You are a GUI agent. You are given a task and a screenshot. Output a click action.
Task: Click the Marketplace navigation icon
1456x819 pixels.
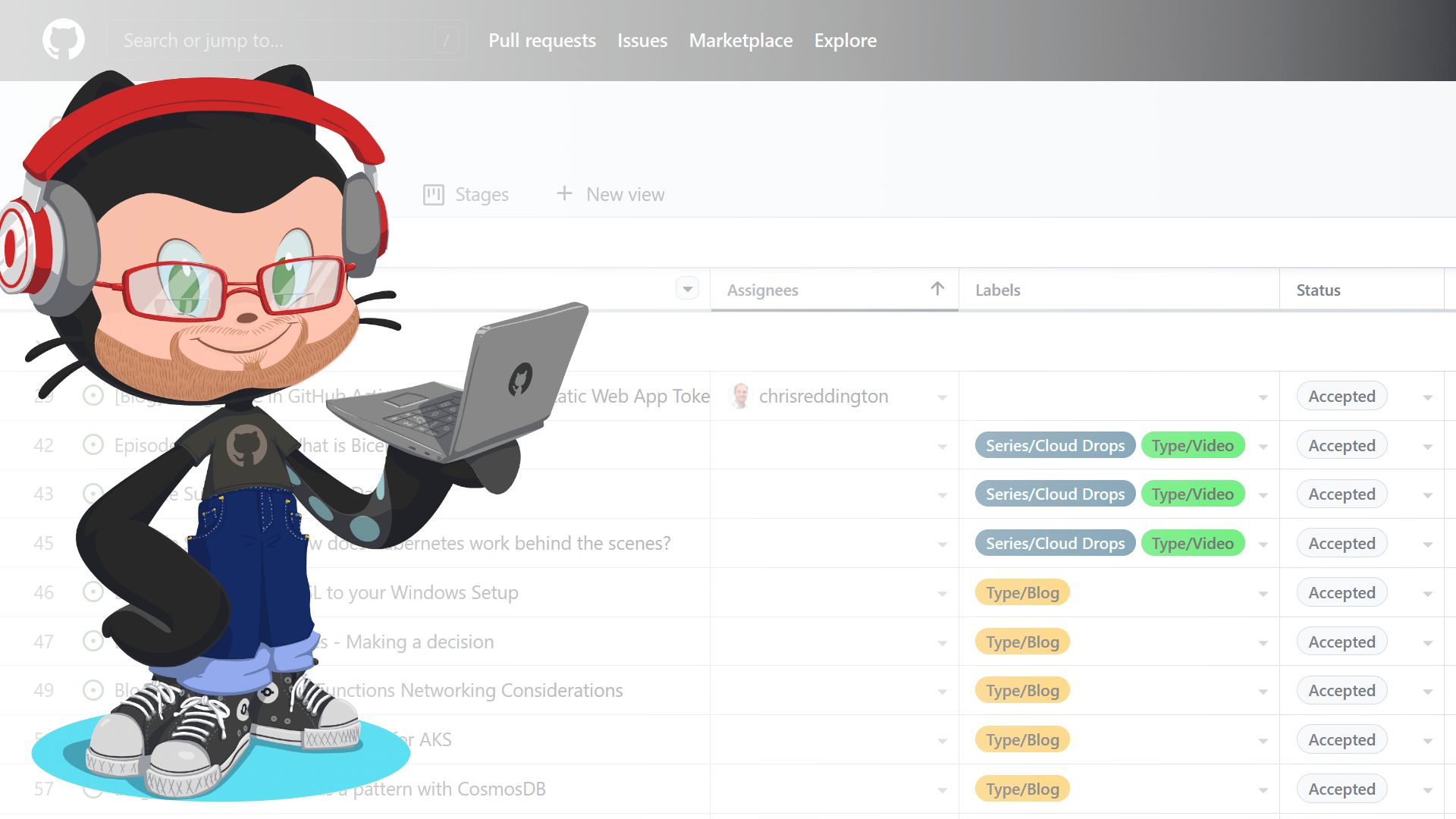pyautogui.click(x=740, y=40)
